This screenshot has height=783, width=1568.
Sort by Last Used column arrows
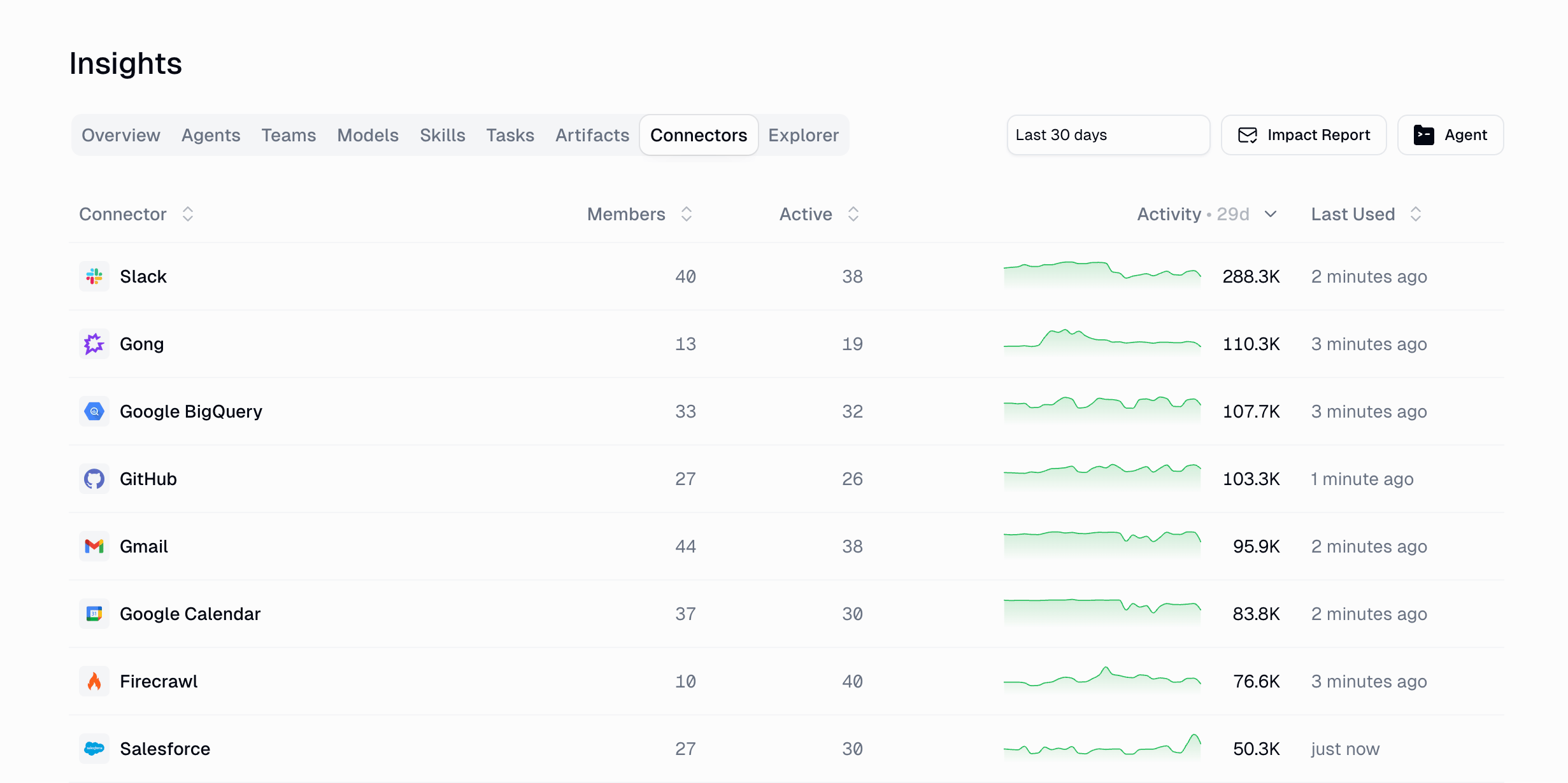[x=1416, y=214]
